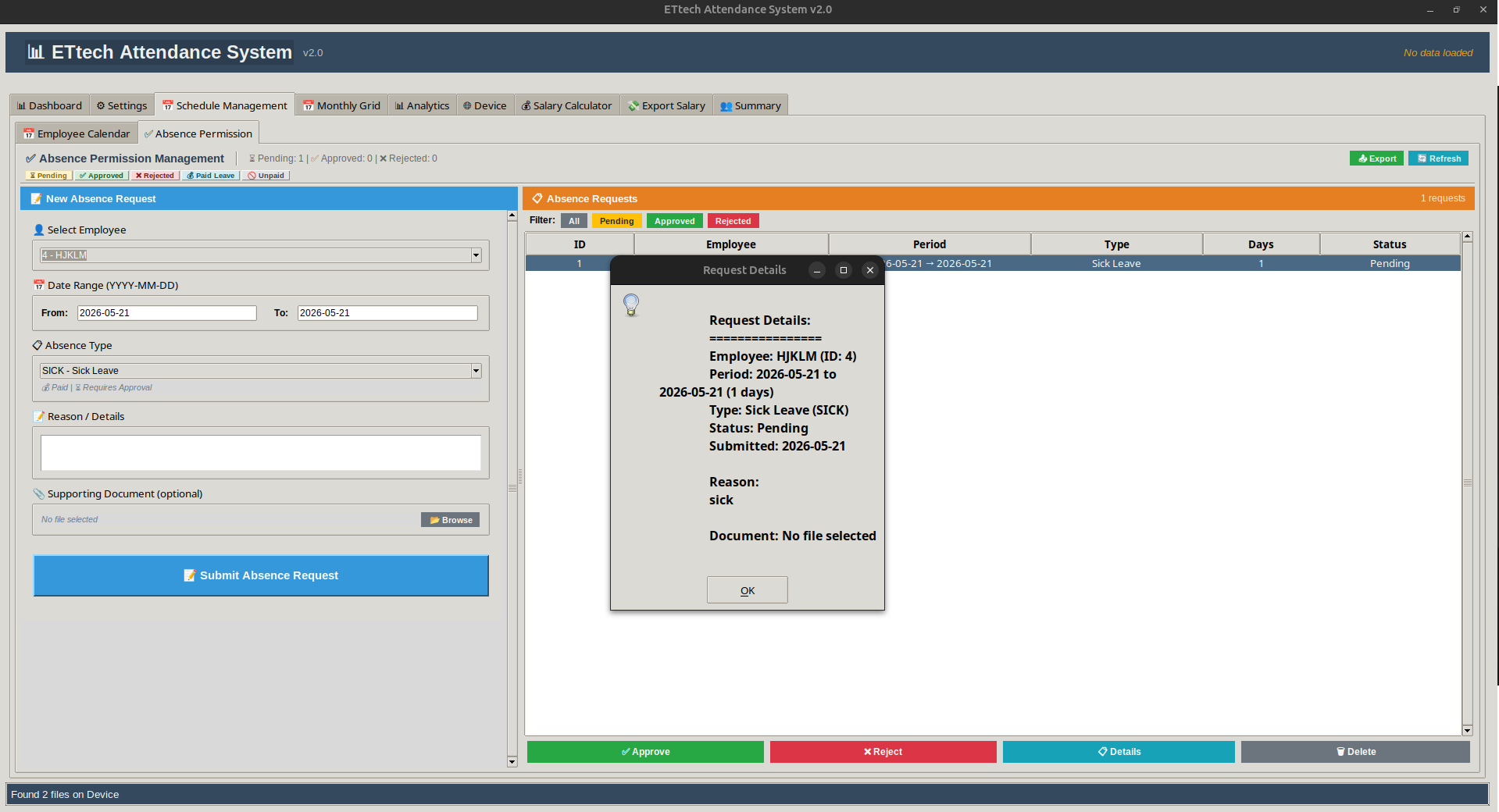This screenshot has height=812, width=1499.
Task: Click requests table scroll-up arrow
Action: (1468, 237)
